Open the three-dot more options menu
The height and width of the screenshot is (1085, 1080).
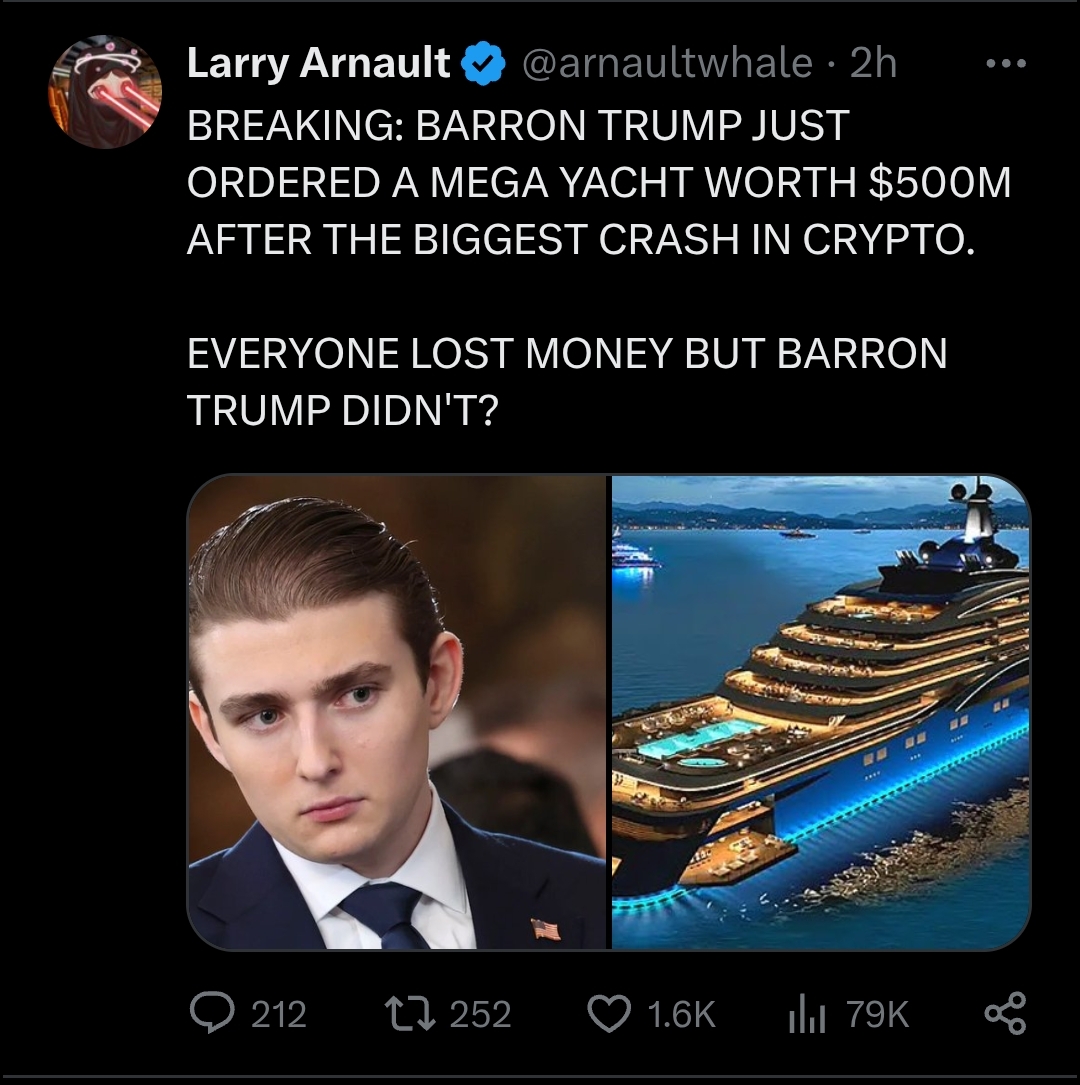(x=1006, y=64)
